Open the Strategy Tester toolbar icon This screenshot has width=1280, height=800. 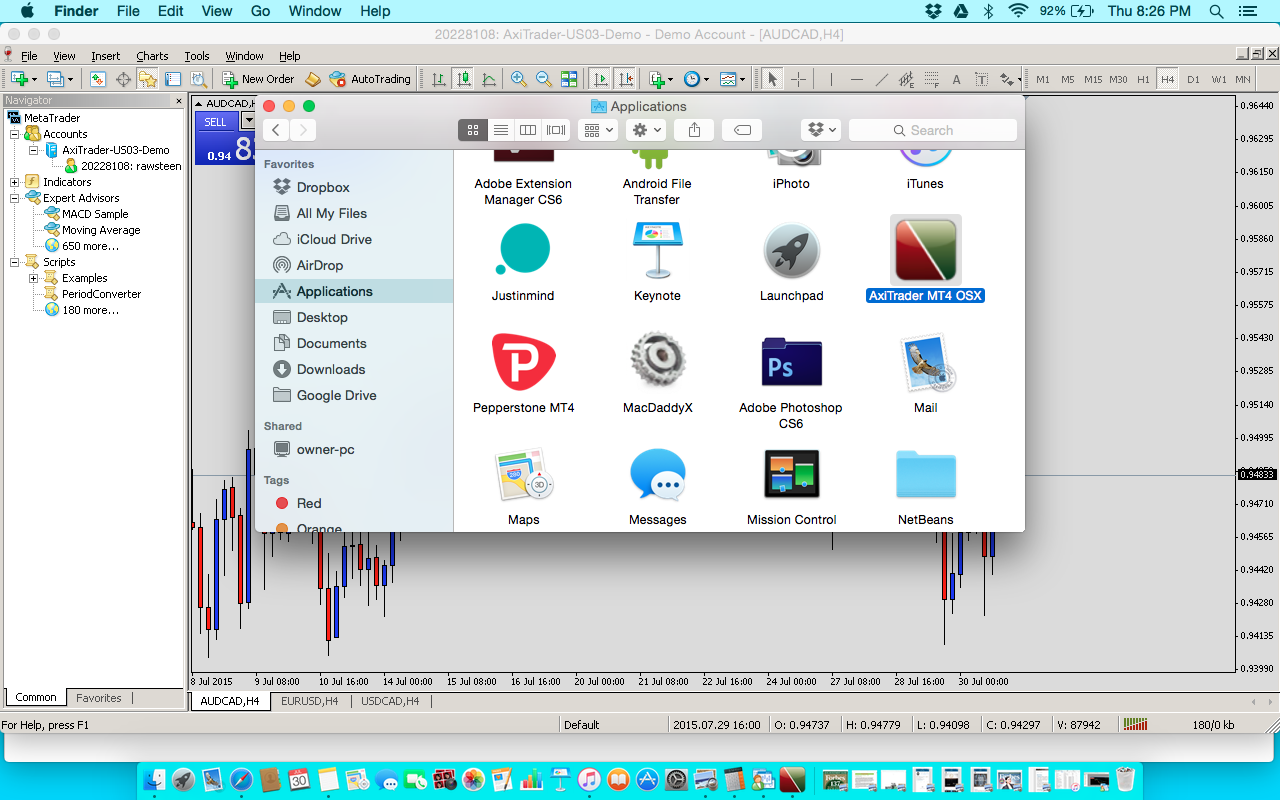[199, 79]
